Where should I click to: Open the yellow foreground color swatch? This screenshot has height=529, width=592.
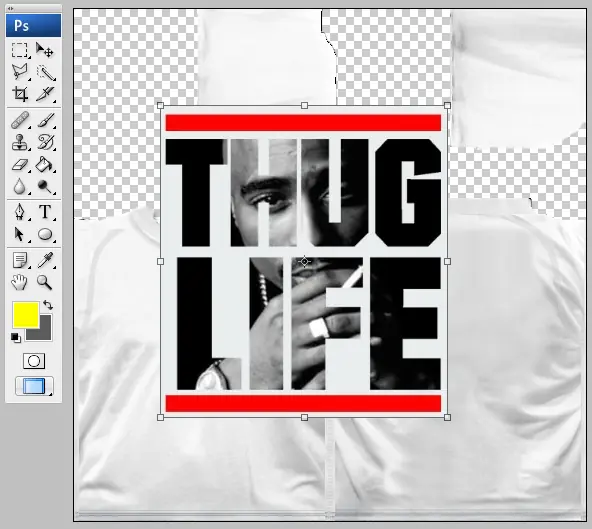(26, 315)
